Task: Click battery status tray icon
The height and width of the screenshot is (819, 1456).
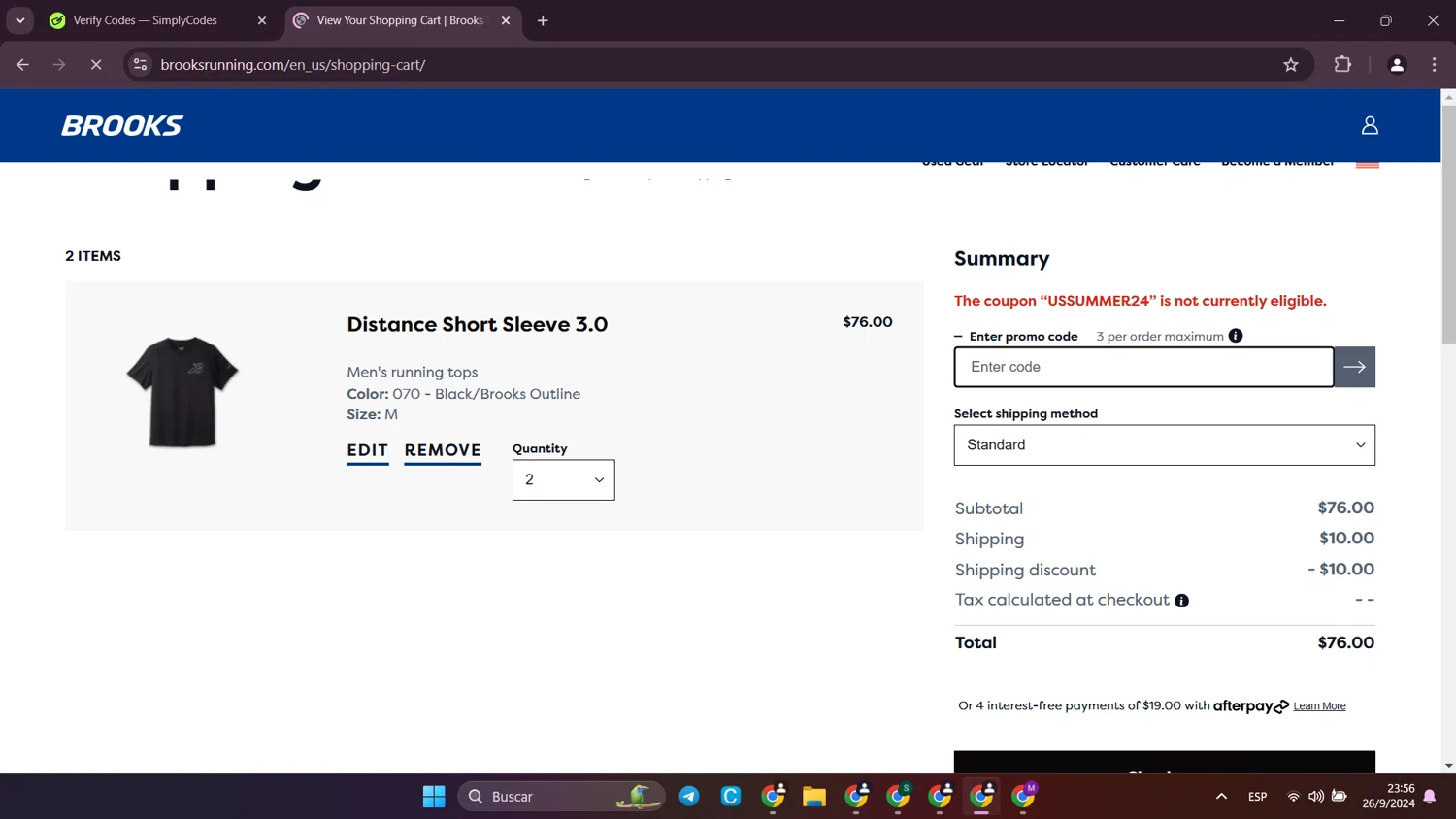Action: click(1340, 797)
